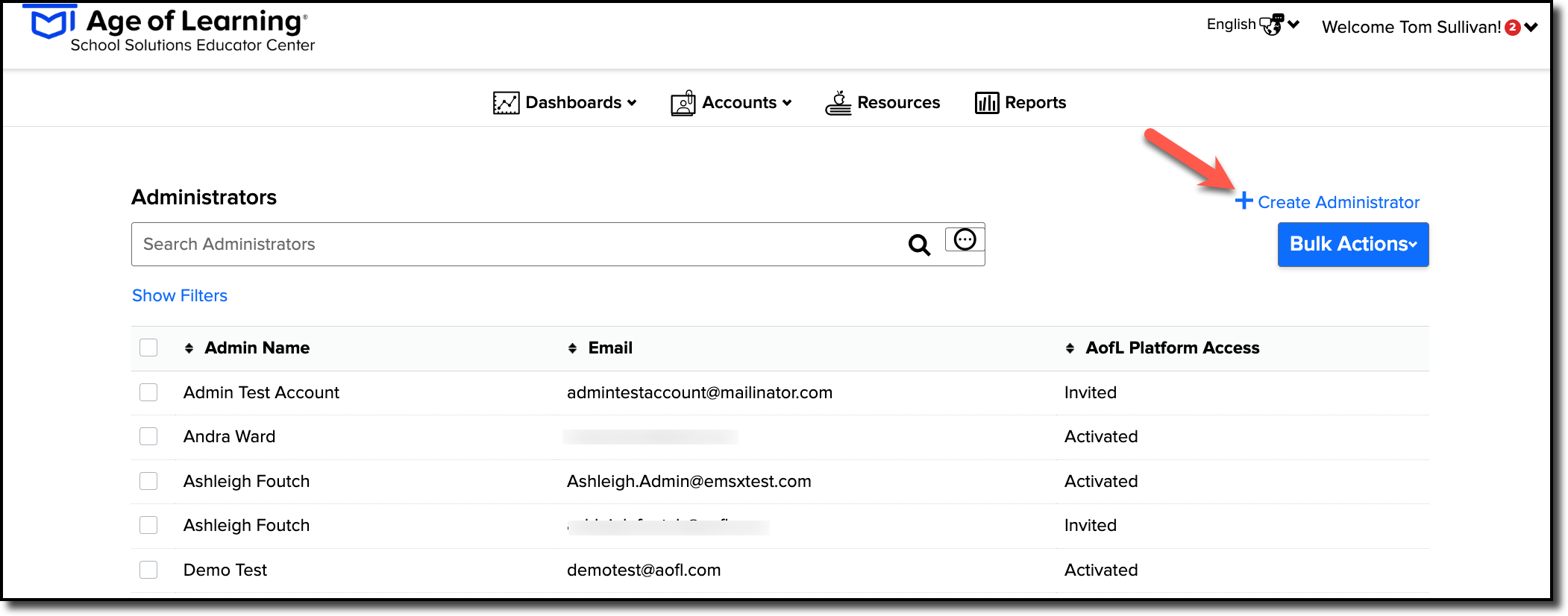The height and width of the screenshot is (616, 1568).
Task: Click admintestaccount@mailinator.com email
Action: pos(700,393)
